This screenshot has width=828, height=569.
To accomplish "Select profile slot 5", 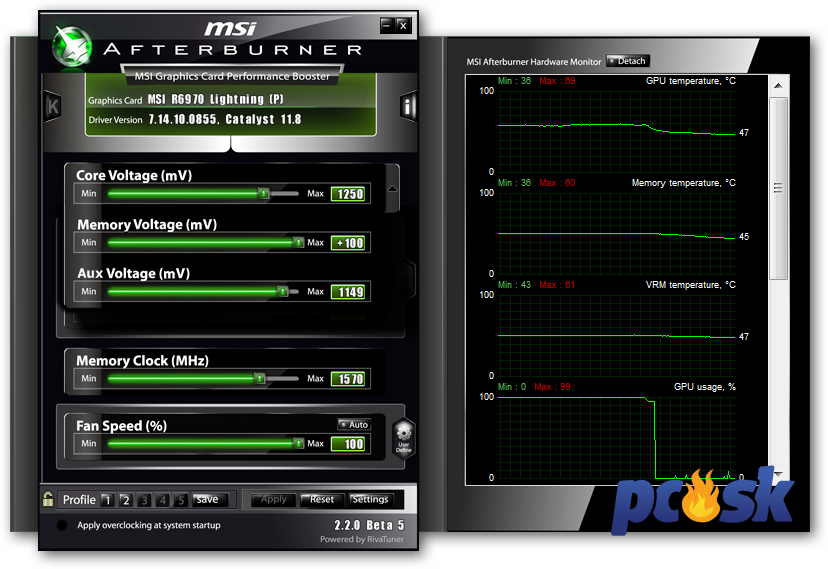I will (181, 500).
